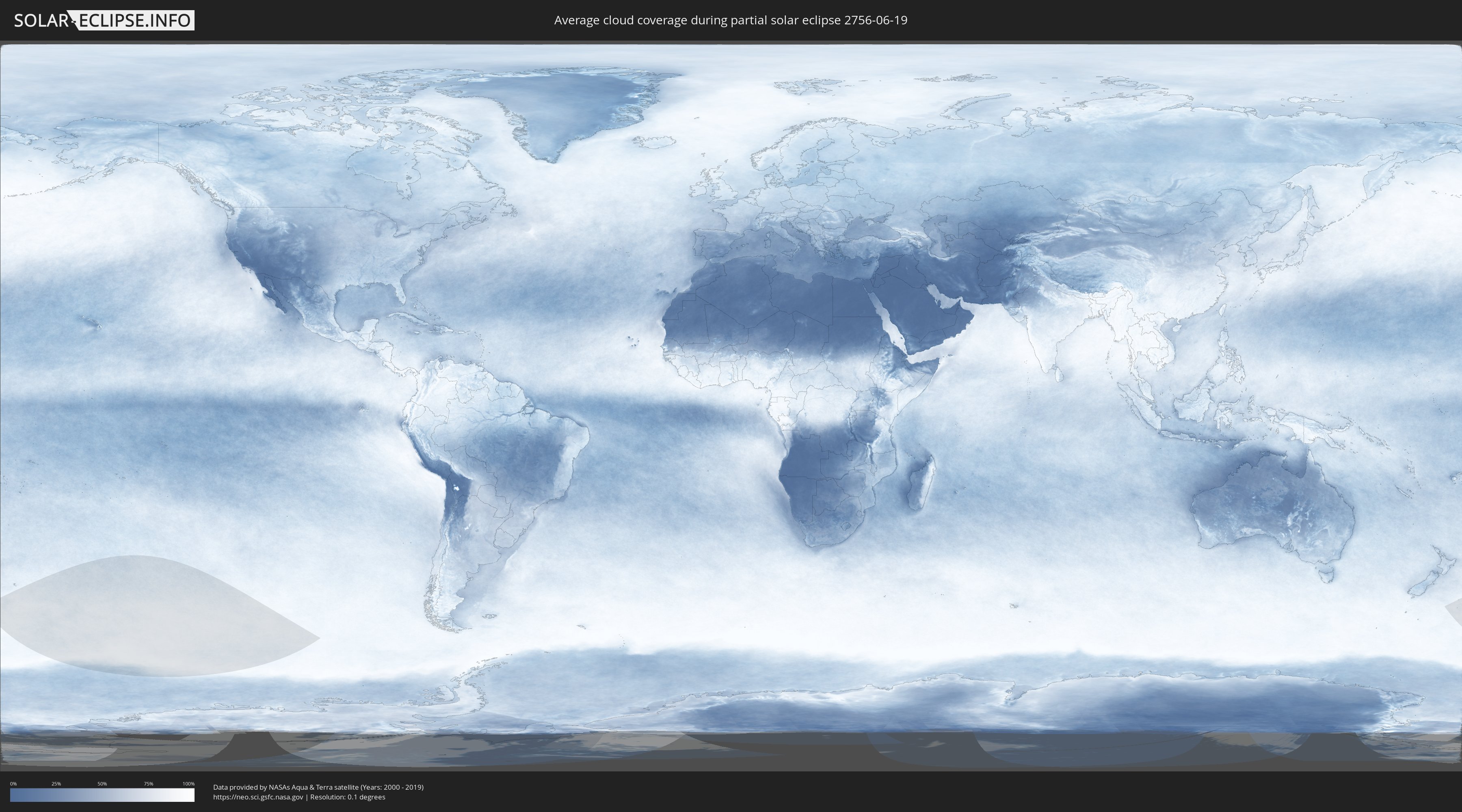Click the title 'Average cloud coverage during partial solar eclipse 2756-06-19'
This screenshot has height=812, width=1462.
click(x=731, y=20)
